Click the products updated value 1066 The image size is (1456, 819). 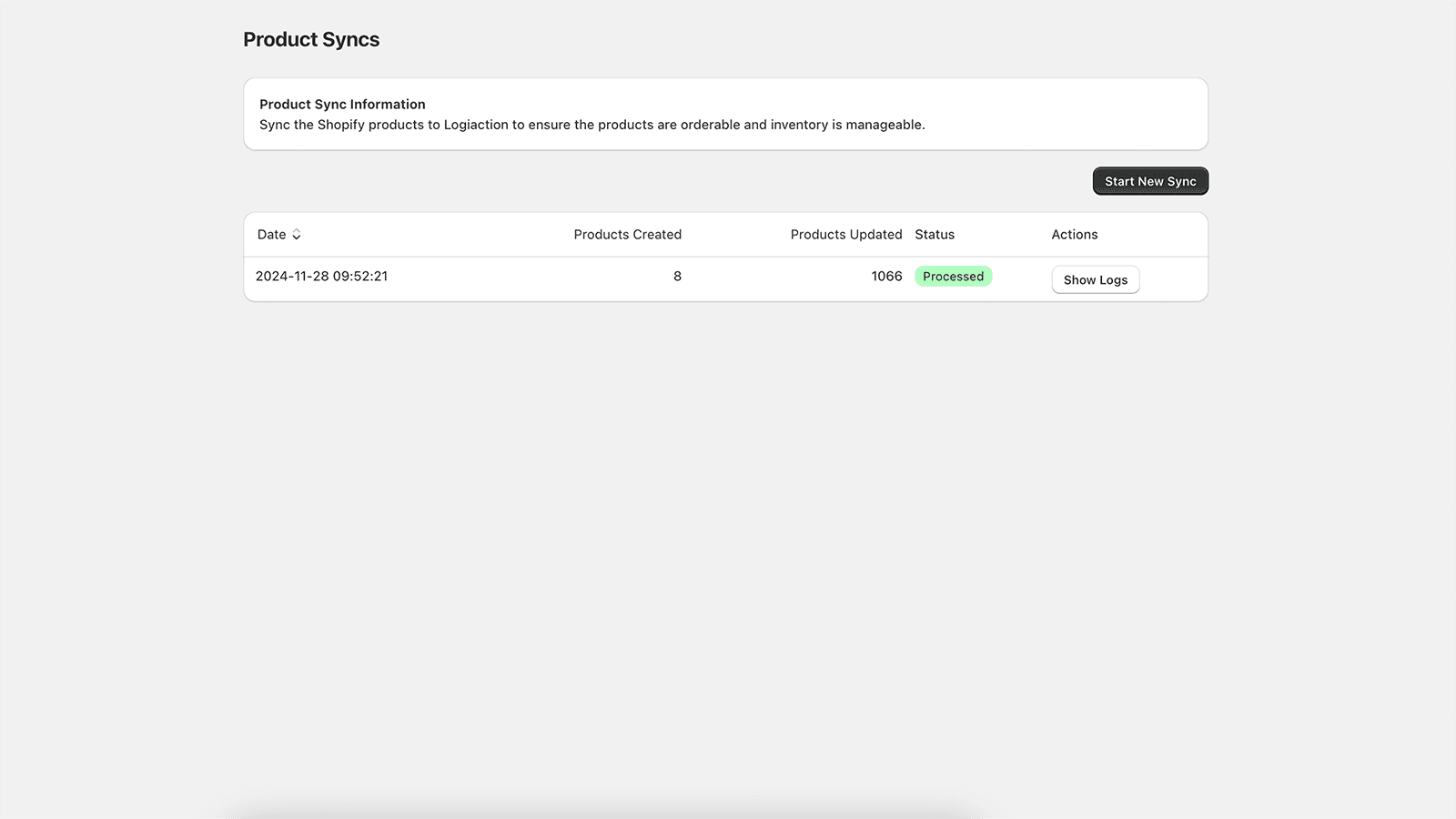pos(886,277)
